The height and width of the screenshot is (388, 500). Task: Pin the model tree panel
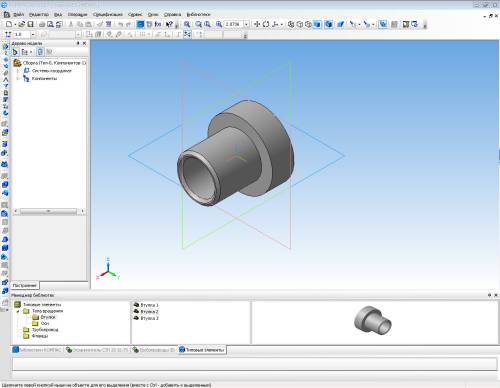[x=78, y=43]
